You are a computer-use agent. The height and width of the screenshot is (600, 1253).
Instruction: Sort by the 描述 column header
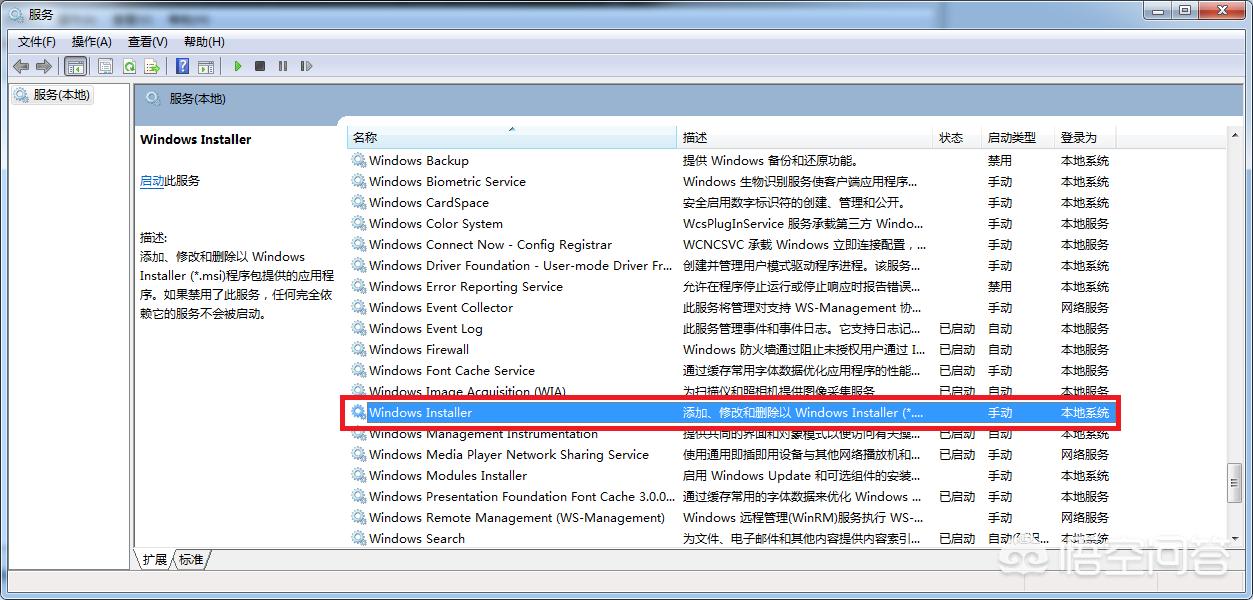(x=805, y=137)
